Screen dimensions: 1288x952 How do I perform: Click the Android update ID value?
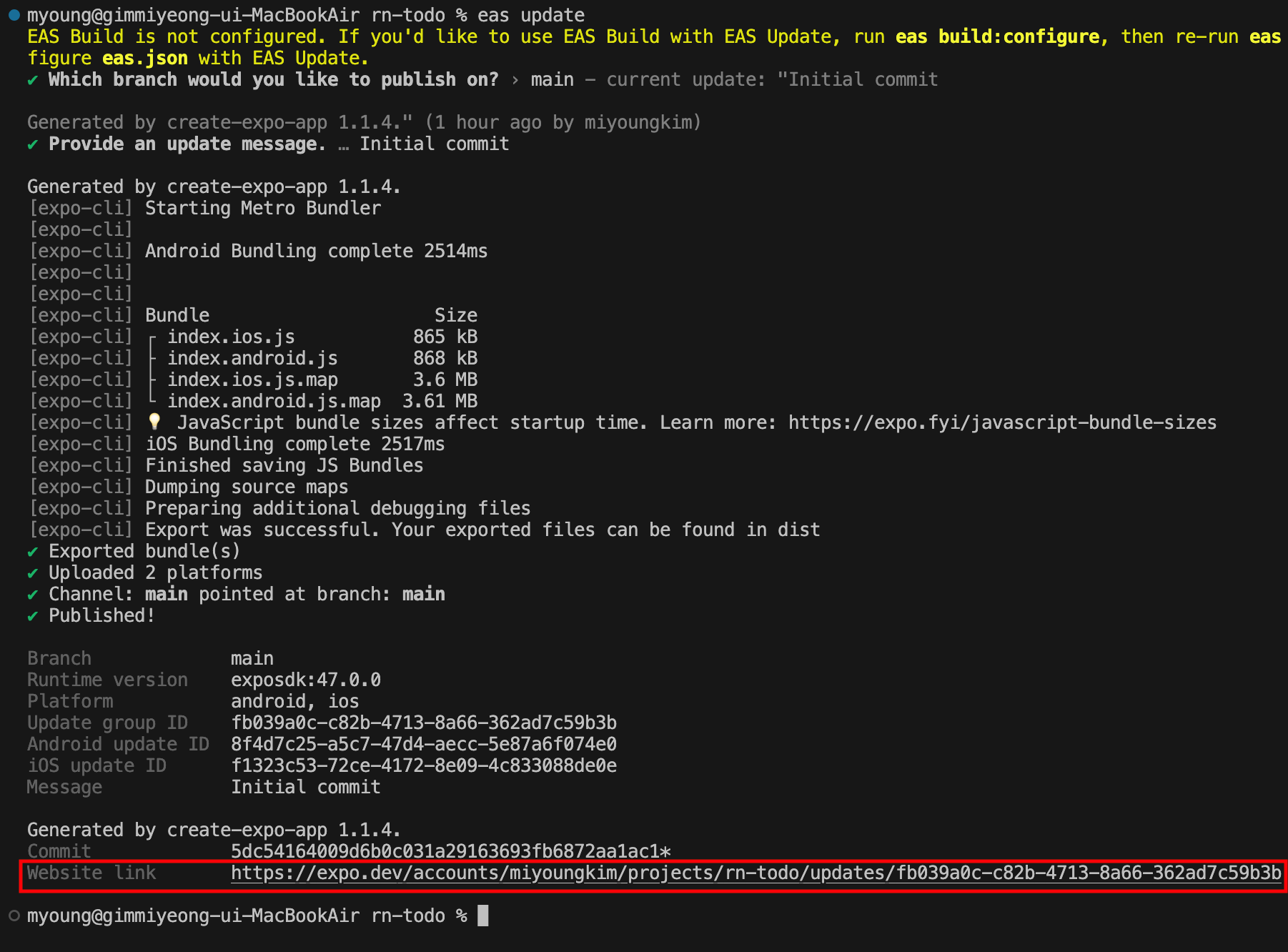click(424, 745)
